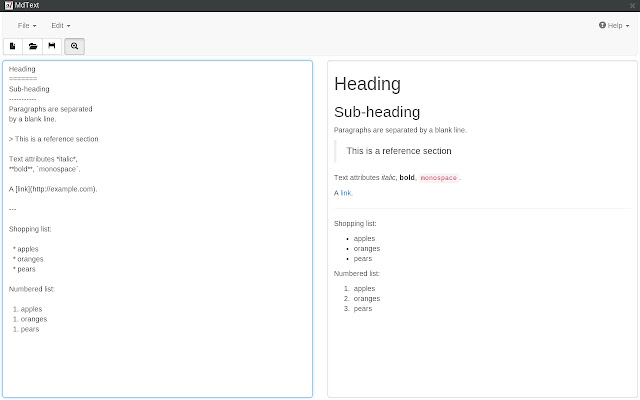Click 'Sub-heading' title in the preview pane

pyautogui.click(x=377, y=112)
